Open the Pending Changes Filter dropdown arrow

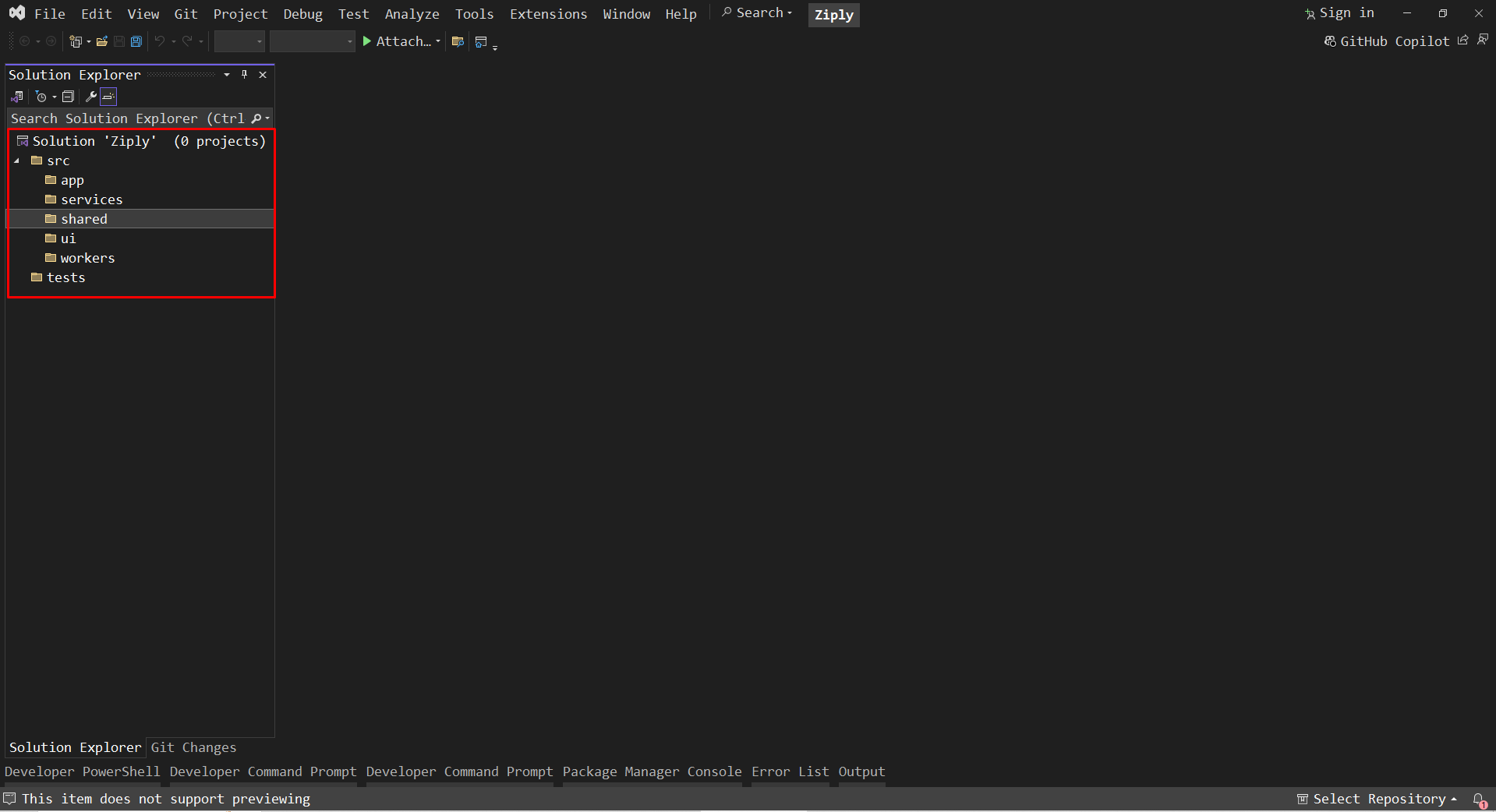tap(54, 97)
